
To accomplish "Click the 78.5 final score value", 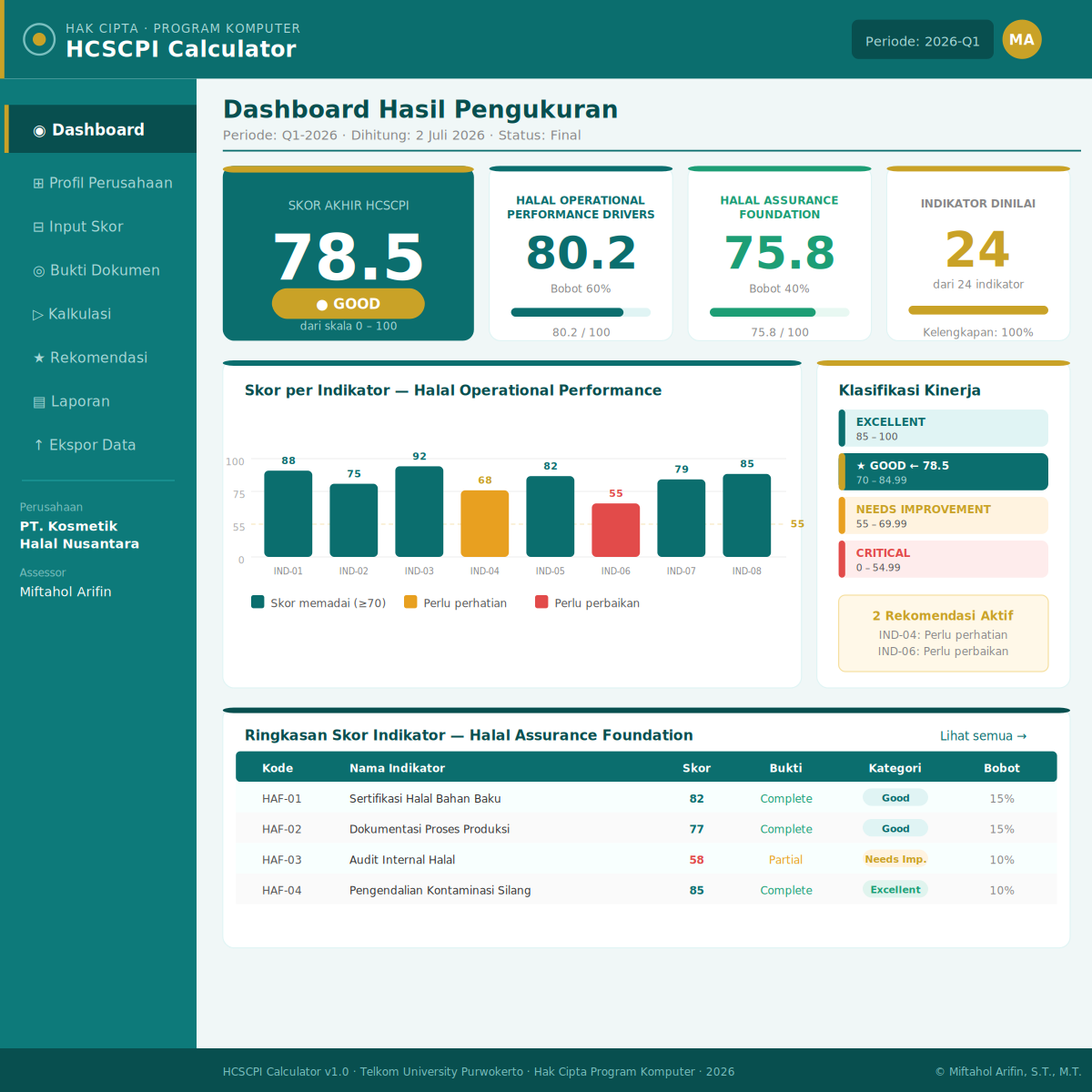I will click(349, 257).
